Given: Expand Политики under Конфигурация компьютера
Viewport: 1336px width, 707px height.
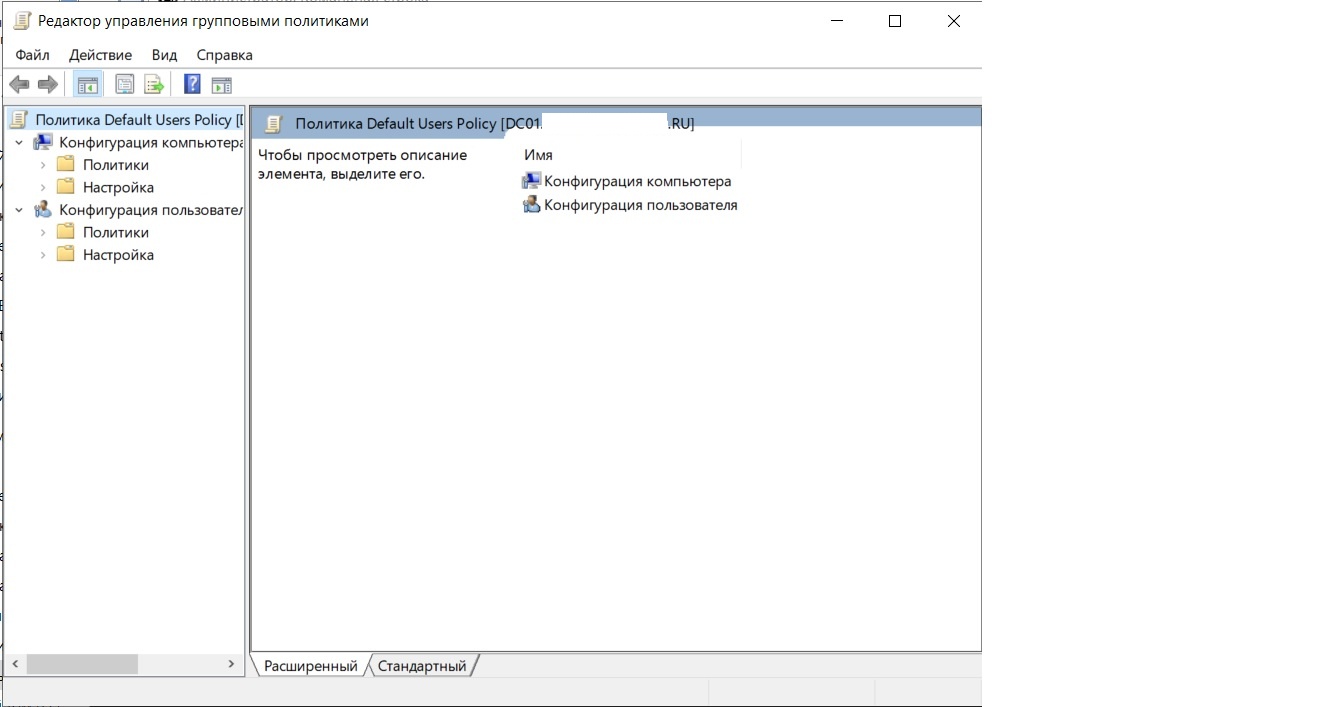Looking at the screenshot, I should (x=43, y=165).
